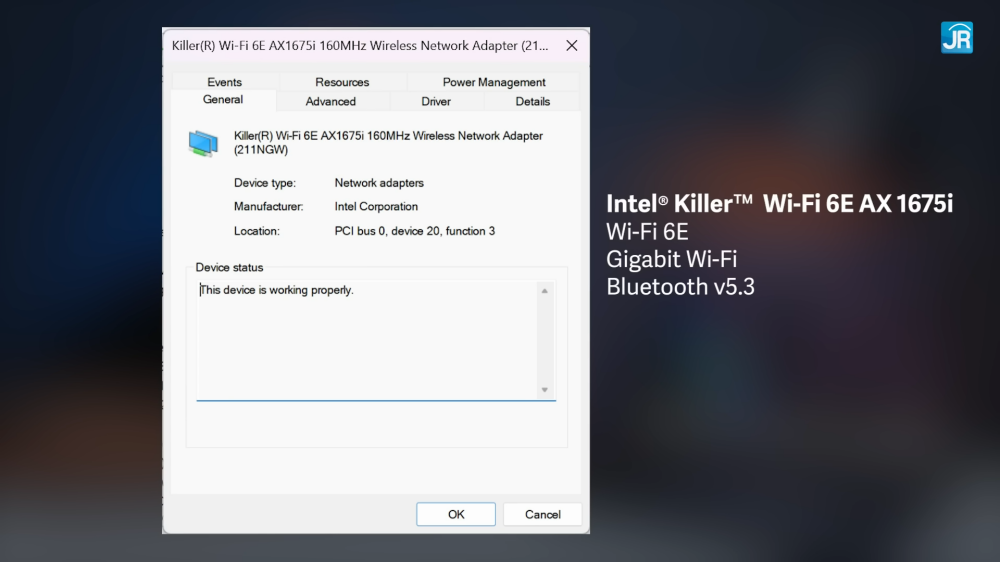Click the network adapter device icon
The image size is (1000, 562).
pyautogui.click(x=203, y=143)
